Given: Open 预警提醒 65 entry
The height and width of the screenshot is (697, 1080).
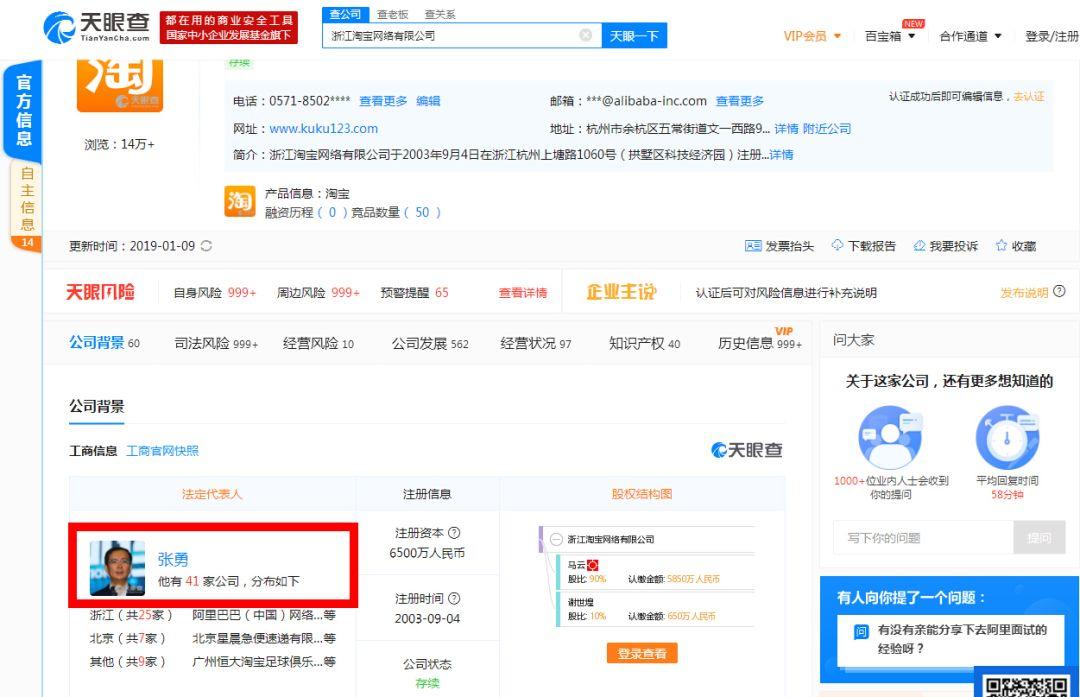Looking at the screenshot, I should click(414, 293).
